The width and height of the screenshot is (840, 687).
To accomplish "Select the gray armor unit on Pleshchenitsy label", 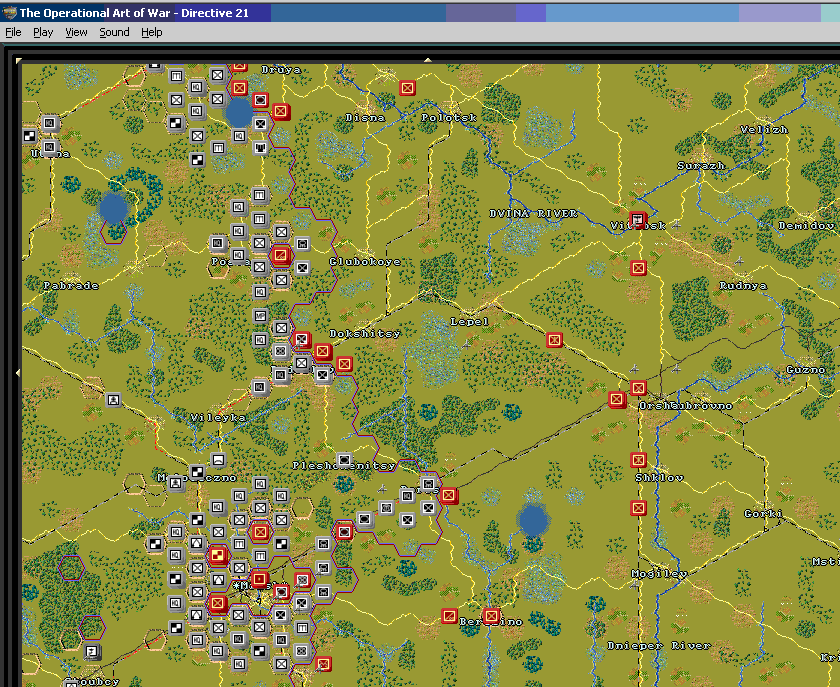I will (x=344, y=460).
